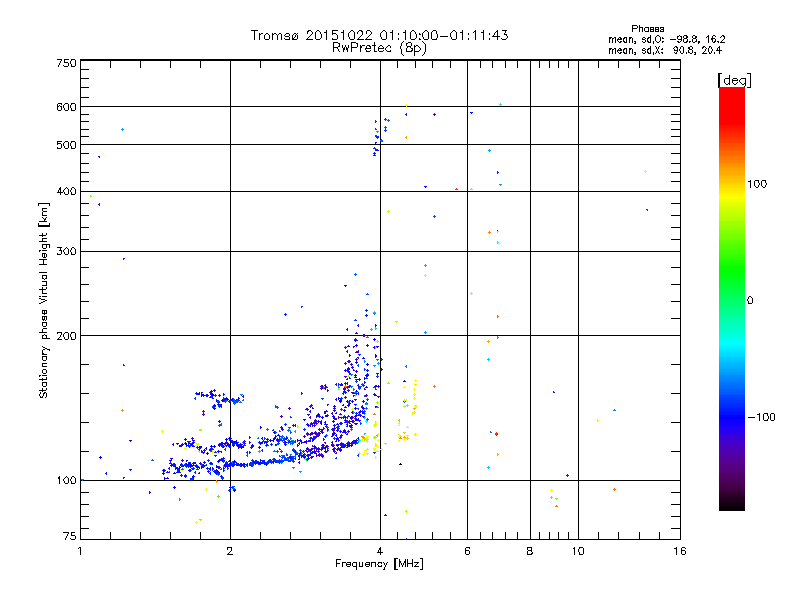Click the Frequency [MHz] axis label
The image size is (800, 600).
point(379,564)
